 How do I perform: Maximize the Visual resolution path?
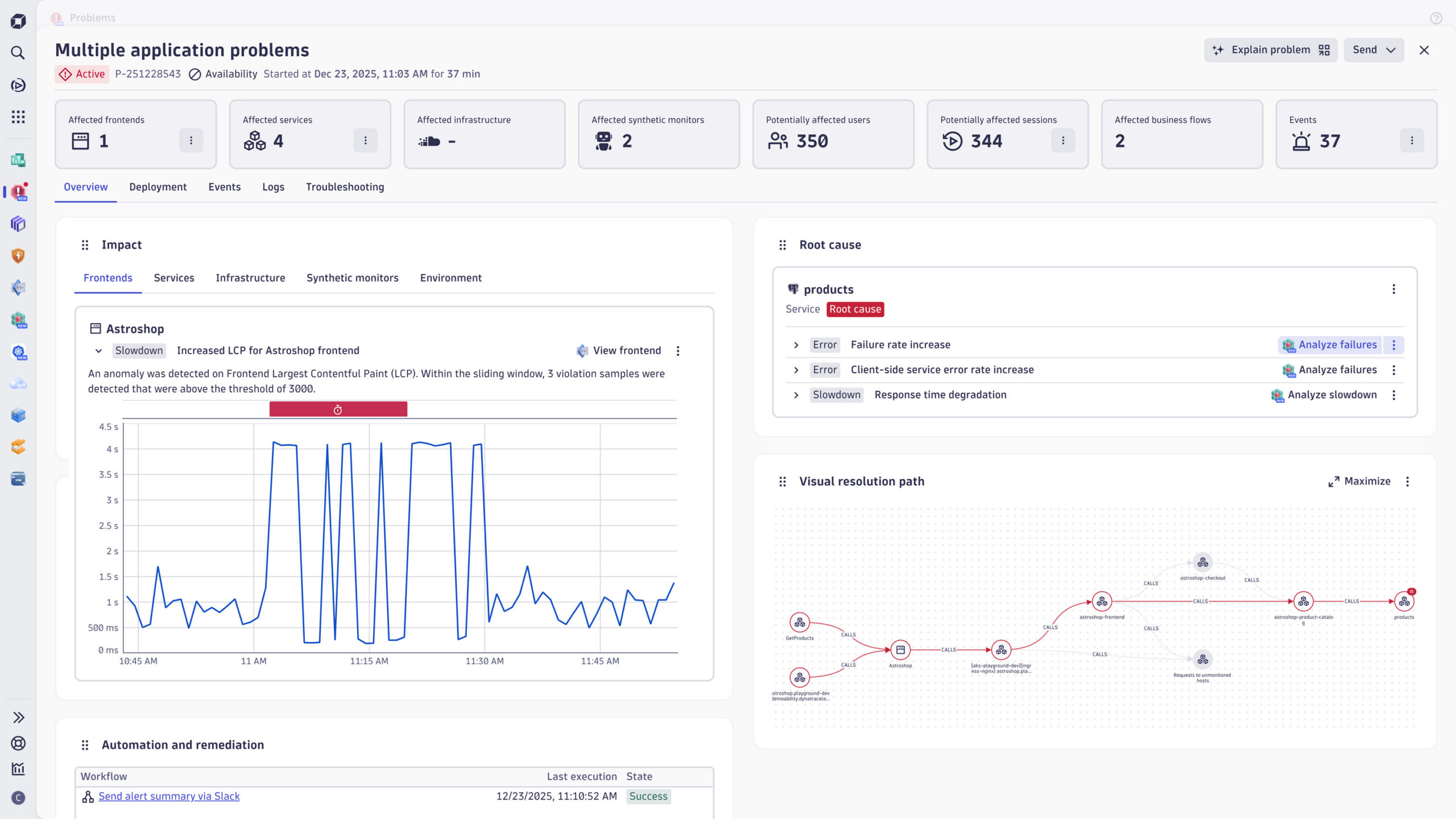pos(1359,482)
